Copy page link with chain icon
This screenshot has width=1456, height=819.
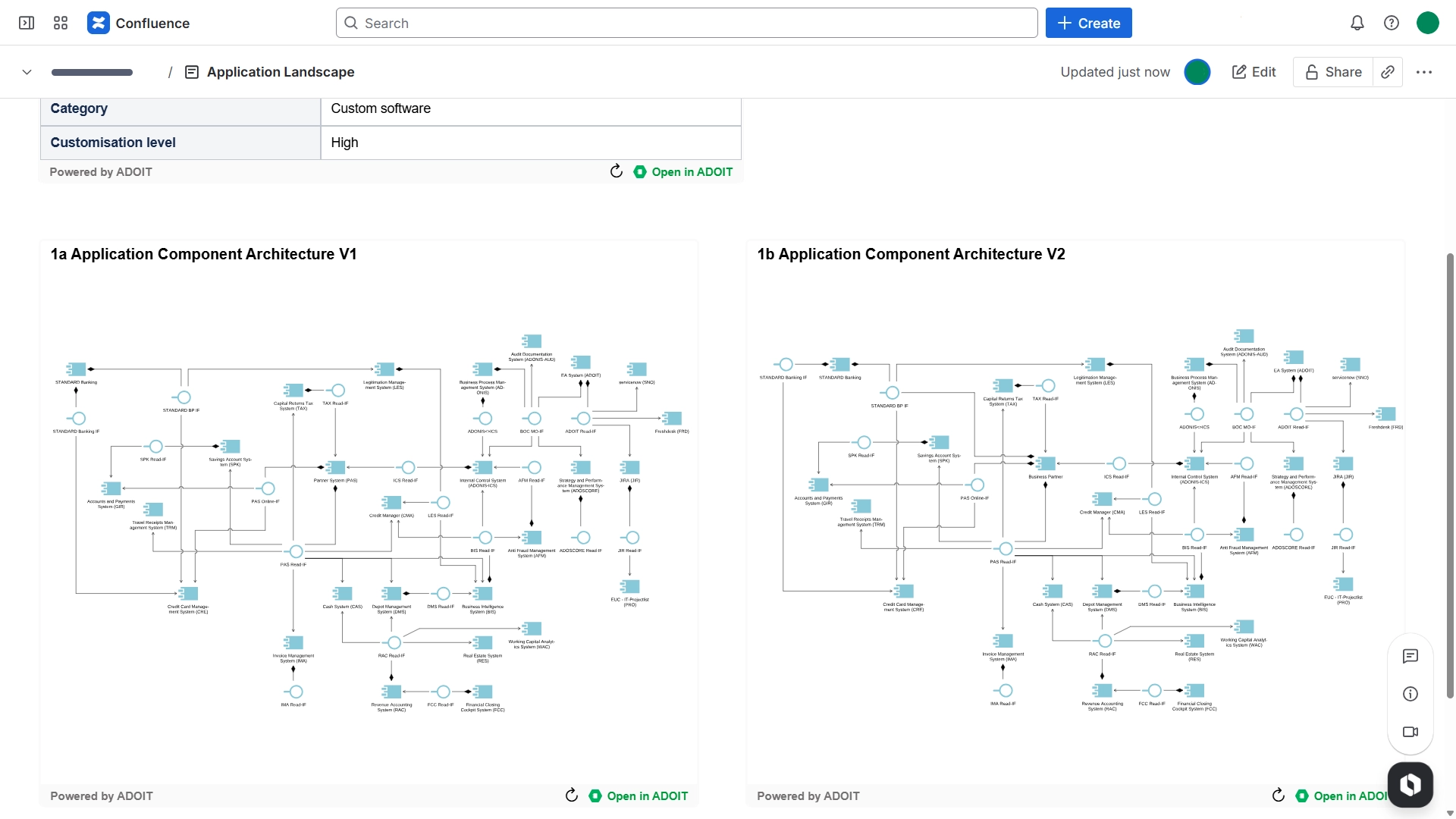1387,72
